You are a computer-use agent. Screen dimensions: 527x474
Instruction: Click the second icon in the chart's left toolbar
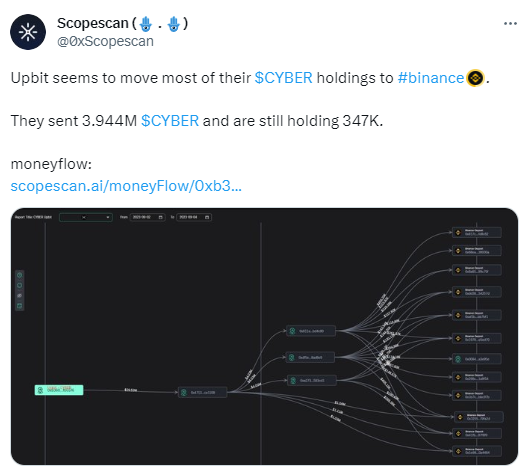coord(19,285)
